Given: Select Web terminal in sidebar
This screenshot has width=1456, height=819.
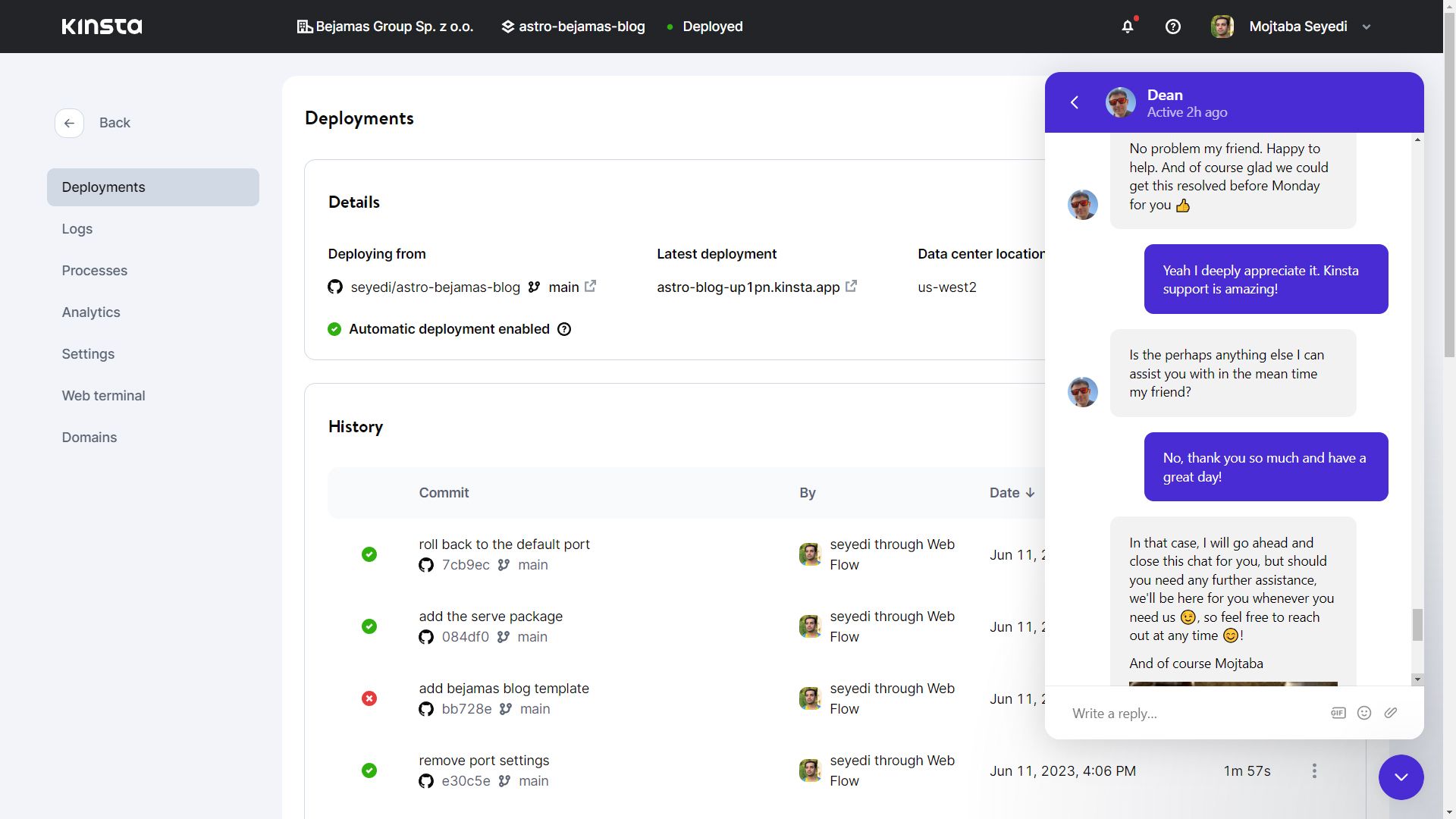Looking at the screenshot, I should 103,396.
